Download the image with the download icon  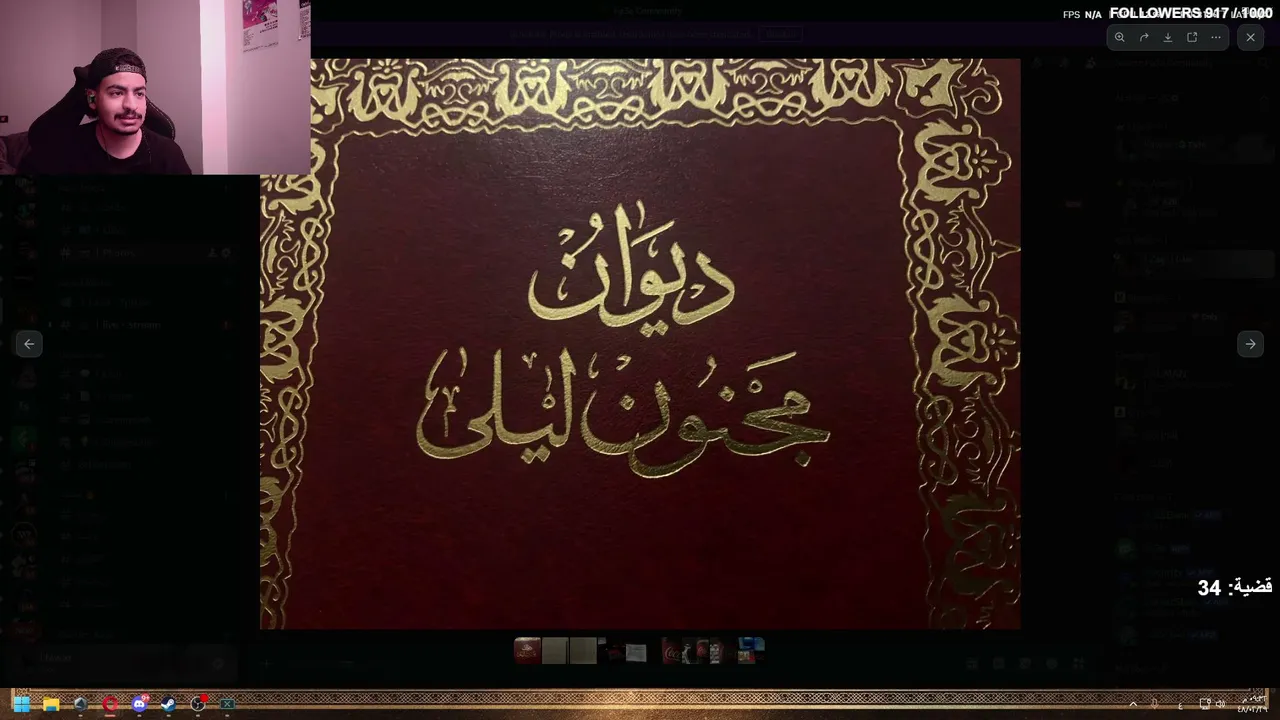1168,37
